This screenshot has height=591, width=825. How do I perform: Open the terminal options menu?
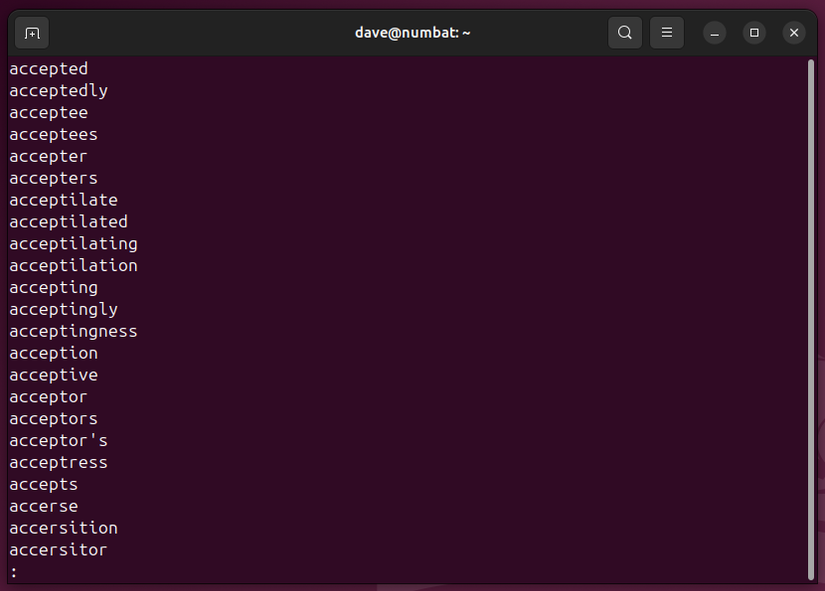pyautogui.click(x=666, y=32)
